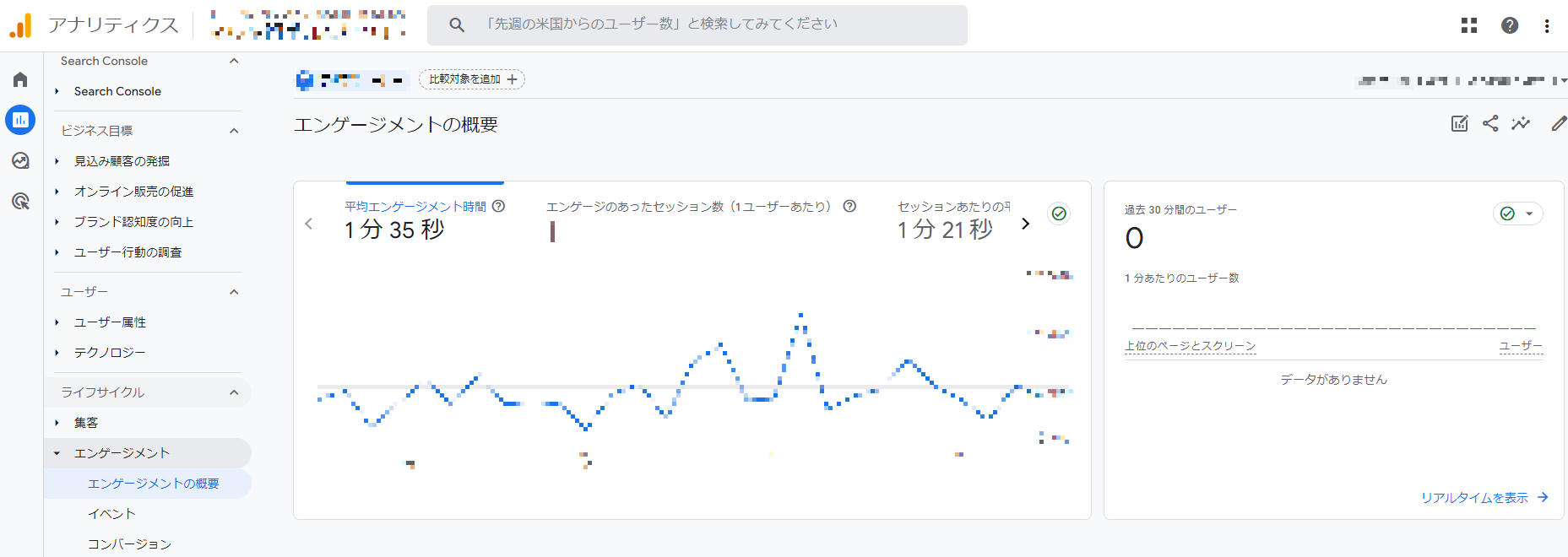Open the Insights sparkline icon
The width and height of the screenshot is (1568, 557).
tap(1521, 123)
